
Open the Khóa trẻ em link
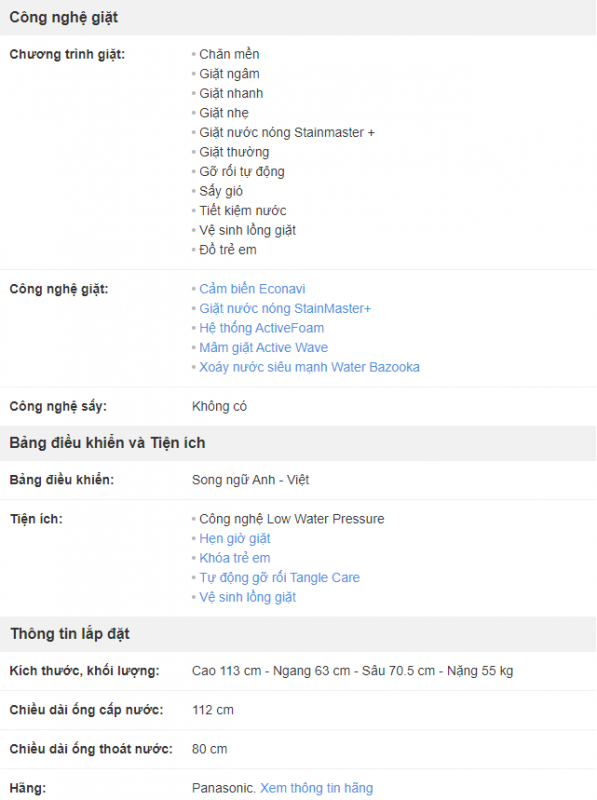[235, 558]
